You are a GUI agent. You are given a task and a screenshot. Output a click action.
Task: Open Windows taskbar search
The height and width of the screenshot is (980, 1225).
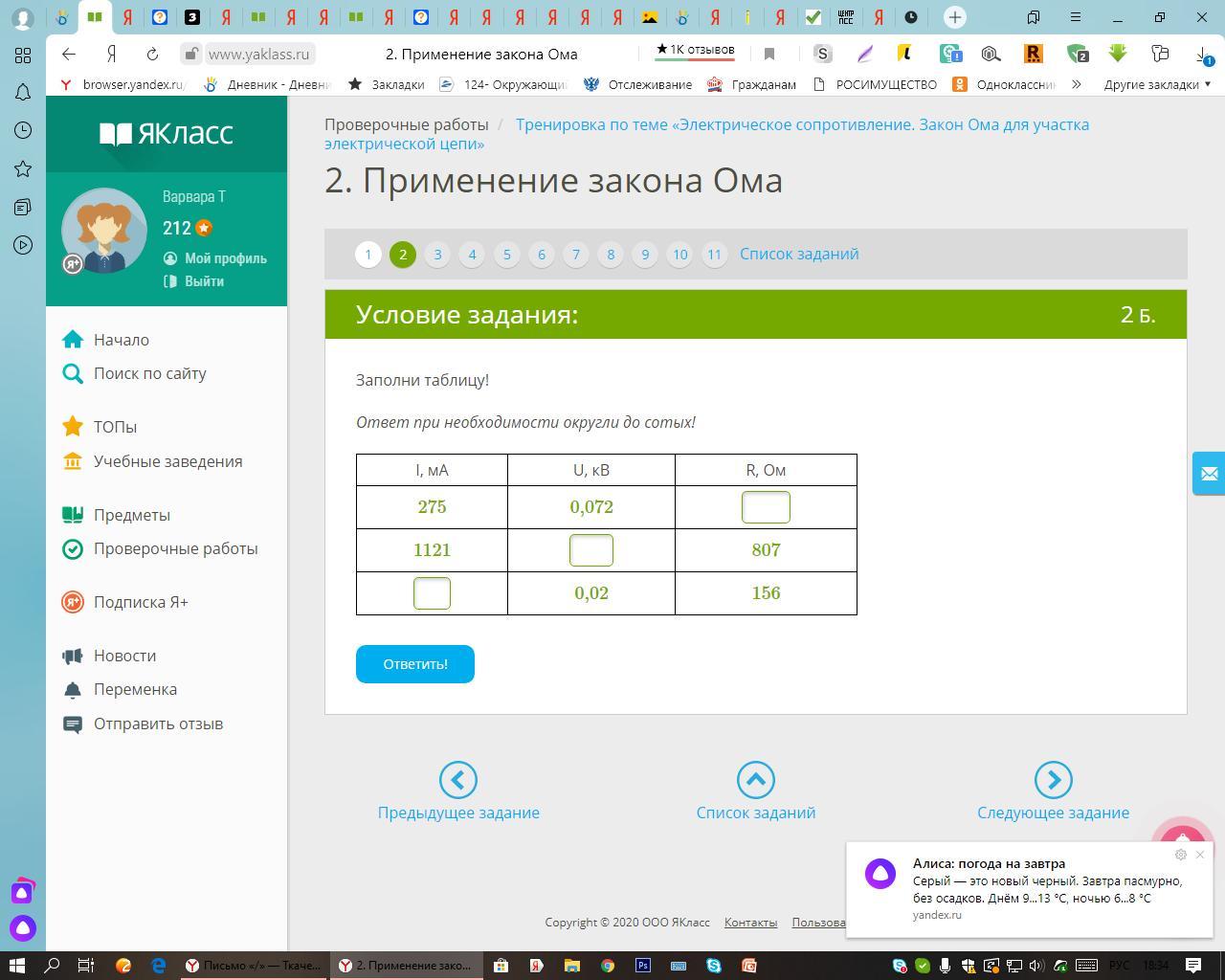pyautogui.click(x=52, y=966)
